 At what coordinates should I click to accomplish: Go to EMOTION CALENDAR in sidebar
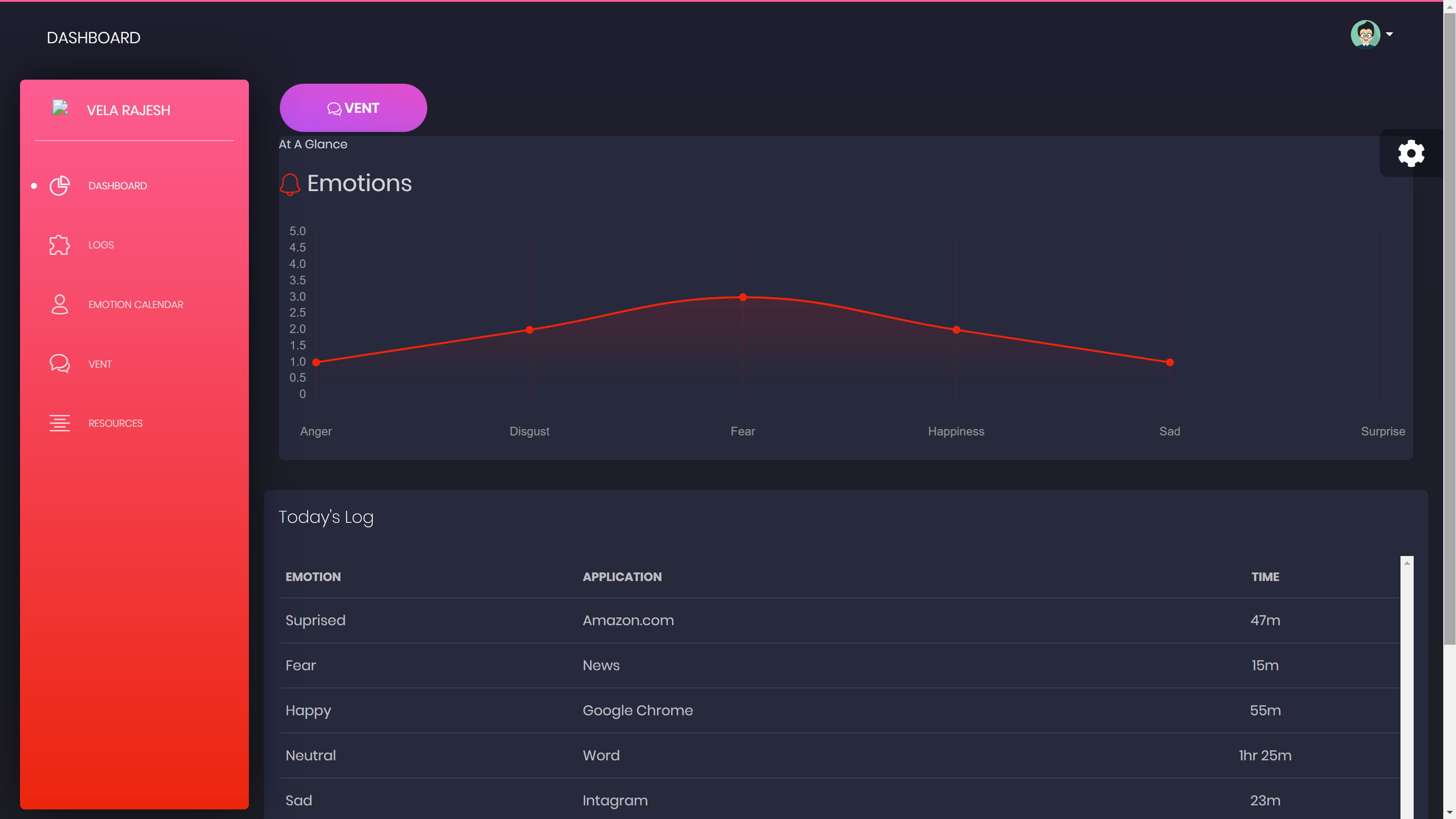click(x=136, y=305)
